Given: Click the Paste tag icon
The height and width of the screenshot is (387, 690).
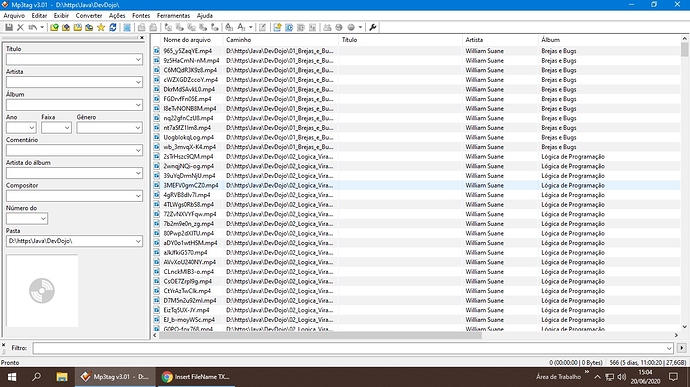Looking at the screenshot, I should point(153,27).
